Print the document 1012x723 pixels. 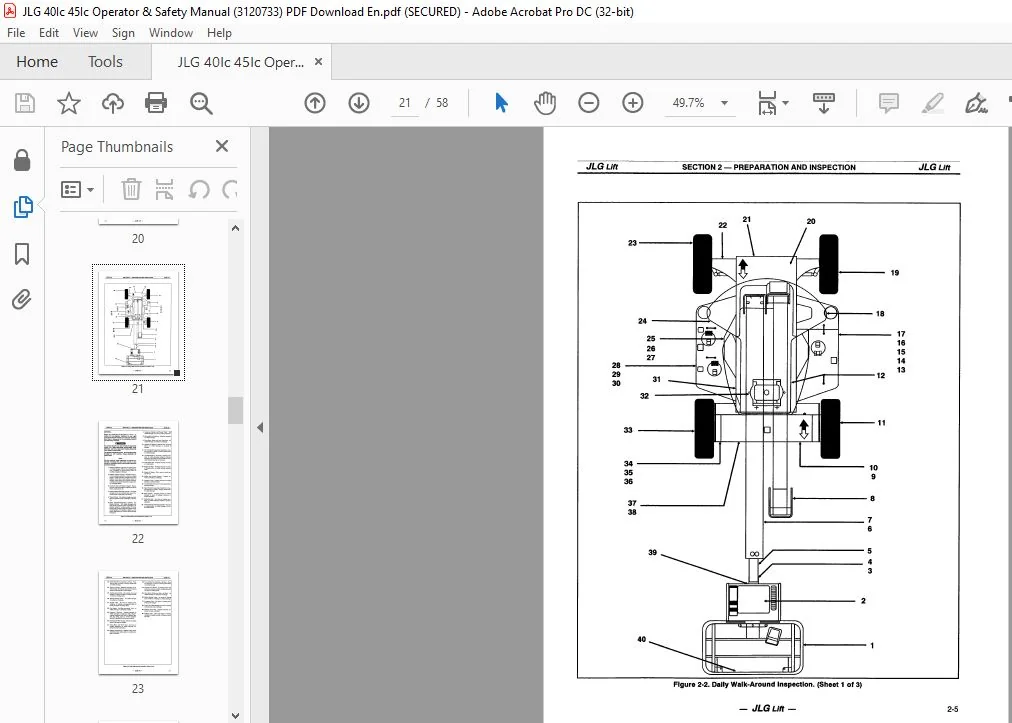(x=156, y=103)
